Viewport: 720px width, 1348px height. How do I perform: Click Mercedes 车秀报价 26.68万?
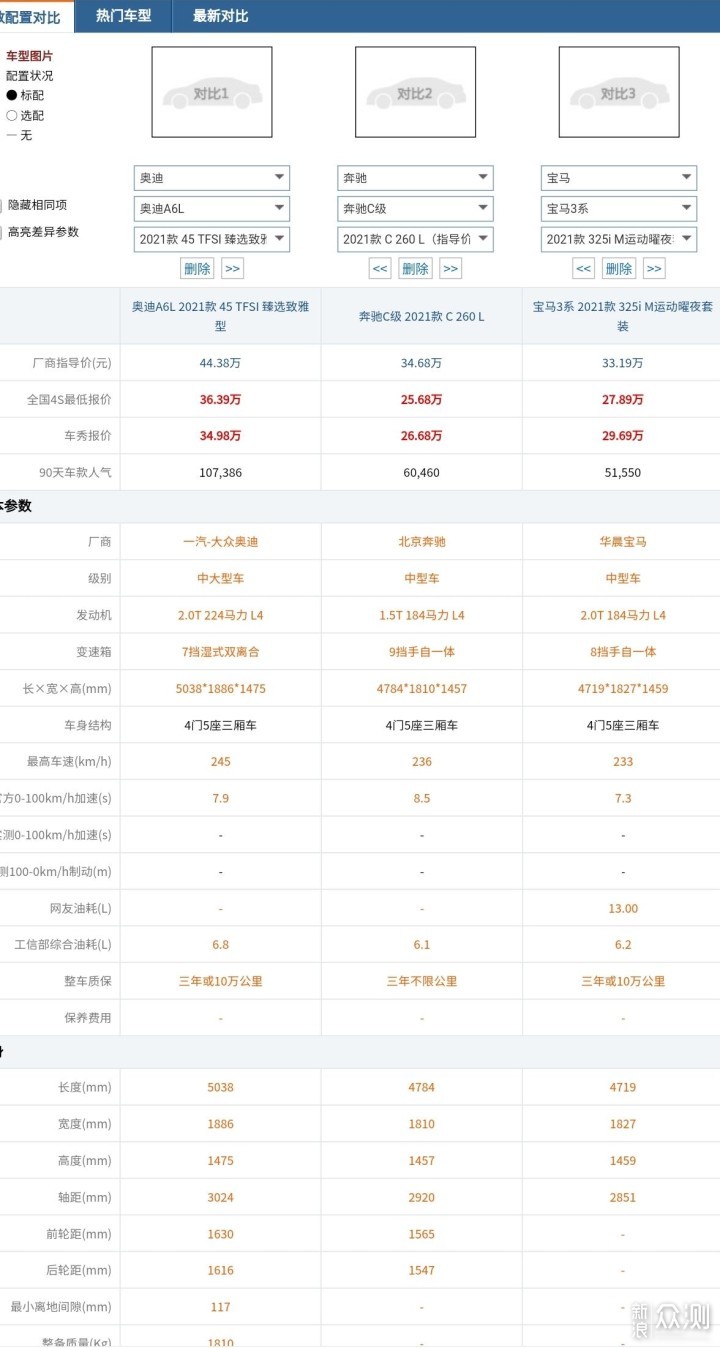(421, 436)
